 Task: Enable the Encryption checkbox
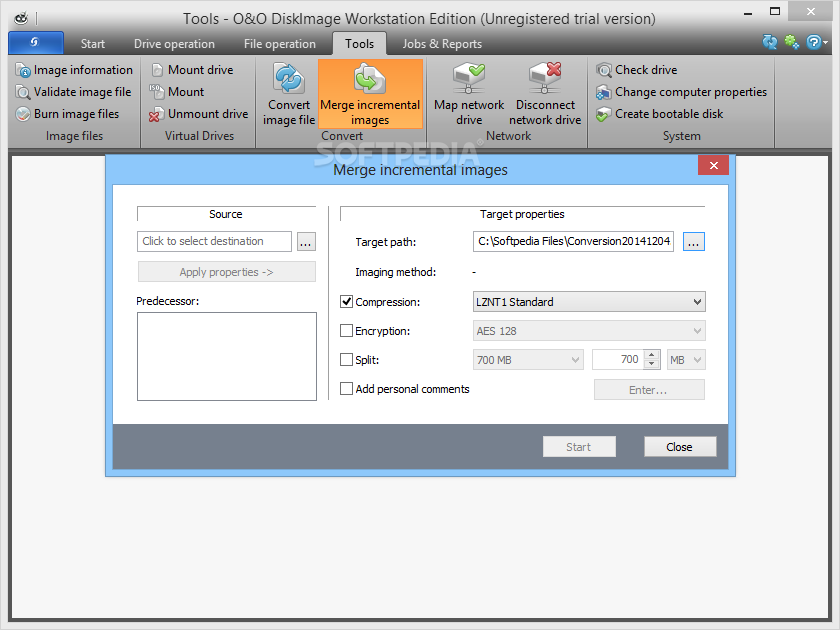click(347, 331)
